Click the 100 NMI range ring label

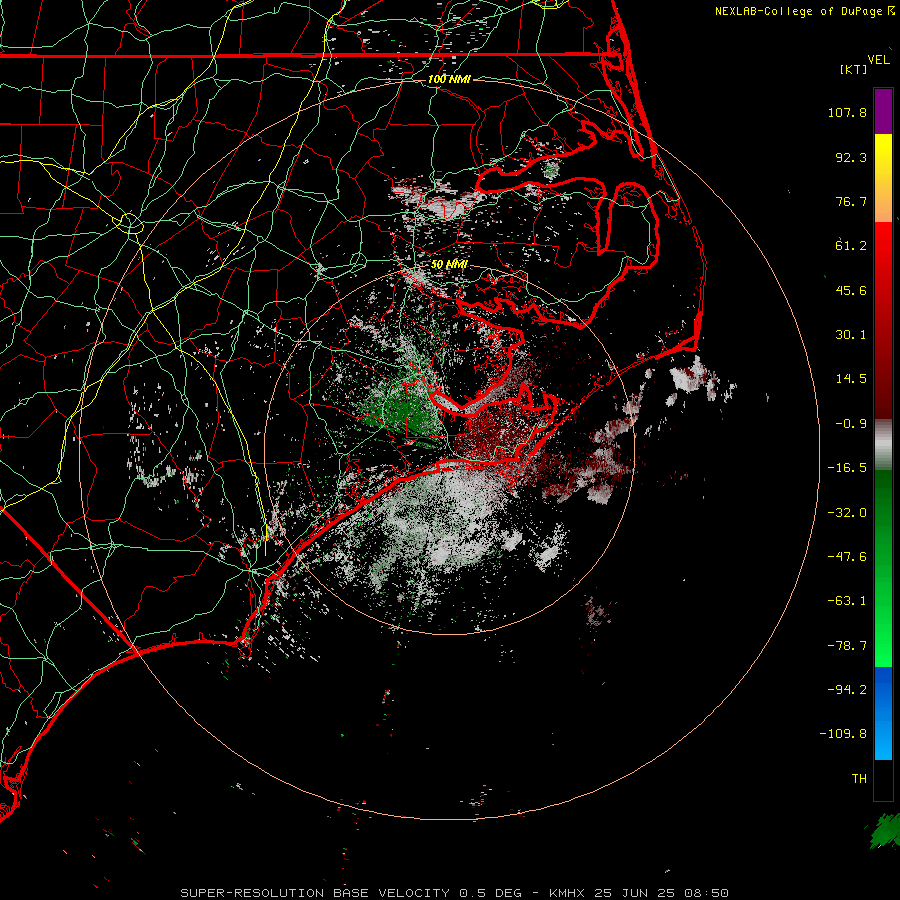pyautogui.click(x=449, y=79)
